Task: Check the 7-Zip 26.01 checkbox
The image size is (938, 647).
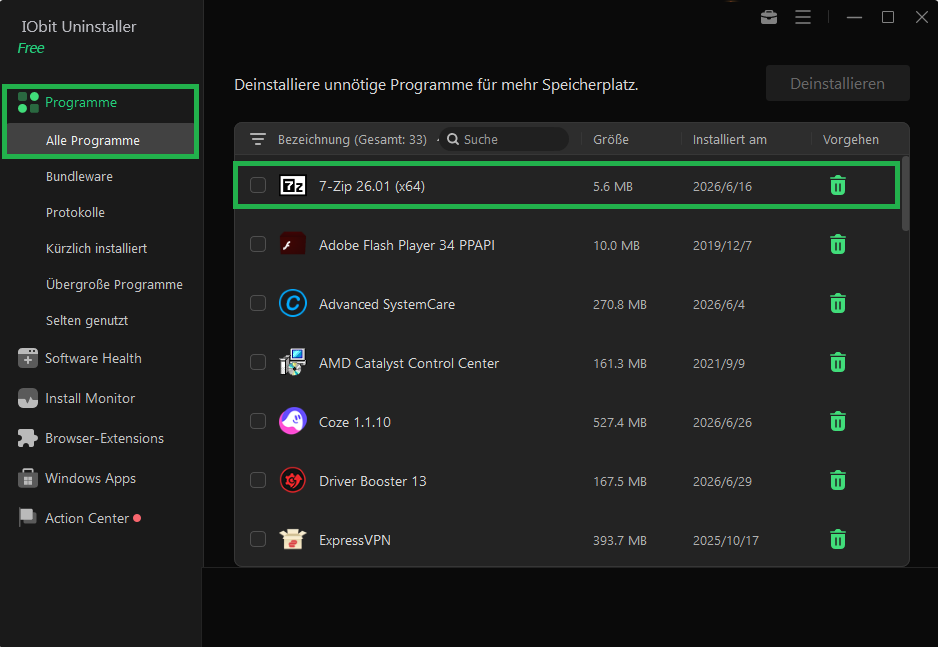Action: pyautogui.click(x=258, y=185)
